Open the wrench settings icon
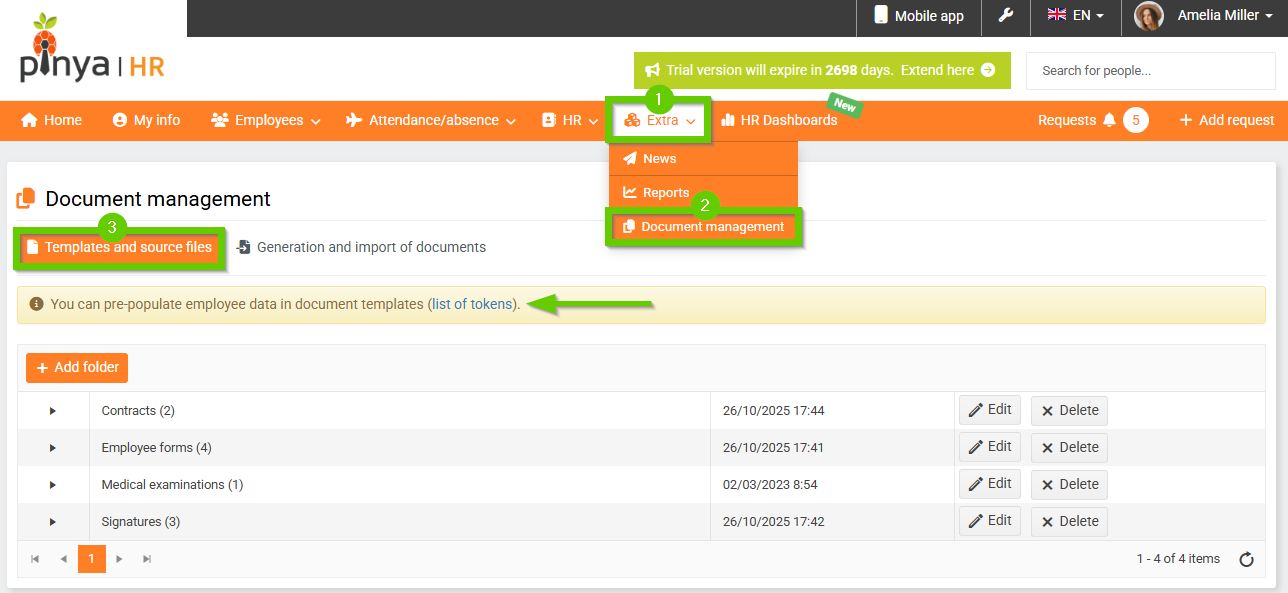 click(x=1005, y=15)
